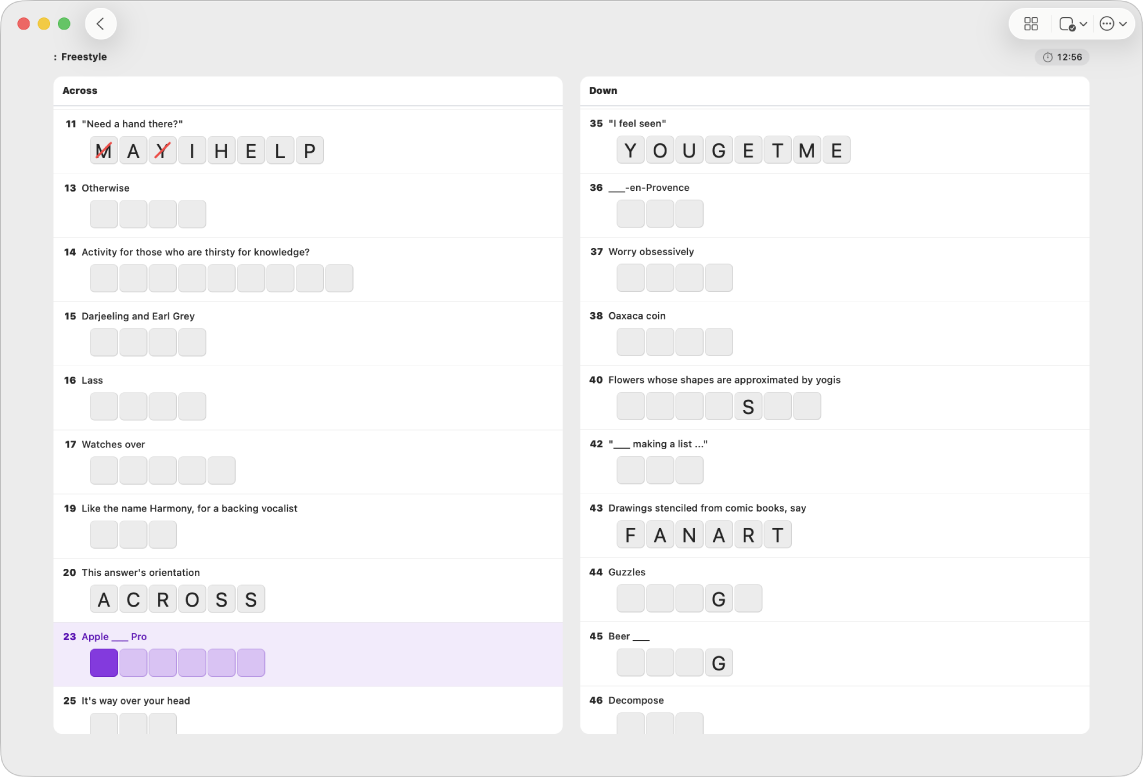This screenshot has width=1144, height=780.
Task: Open the check puzzle dropdown menu
Action: 1073,24
